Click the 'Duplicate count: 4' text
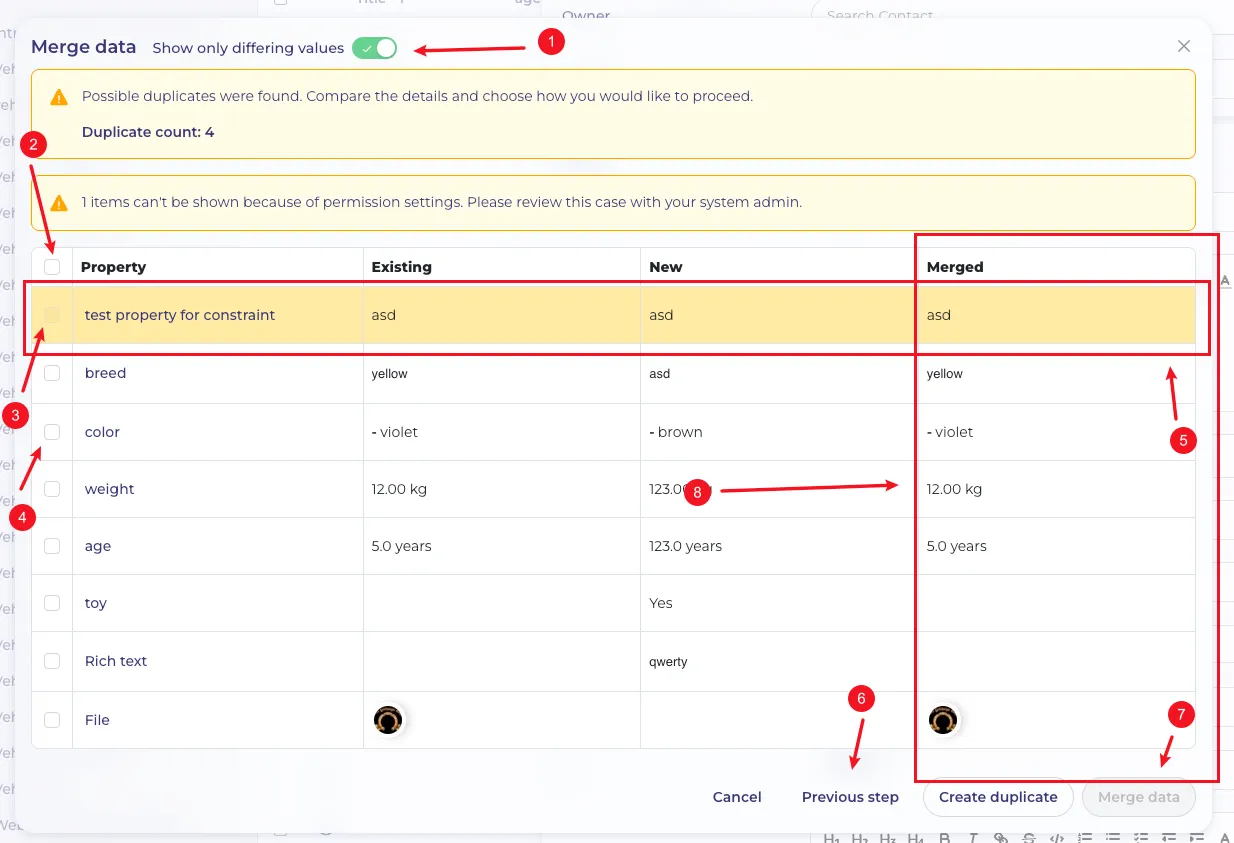Viewport: 1234px width, 843px height. pyautogui.click(x=148, y=132)
